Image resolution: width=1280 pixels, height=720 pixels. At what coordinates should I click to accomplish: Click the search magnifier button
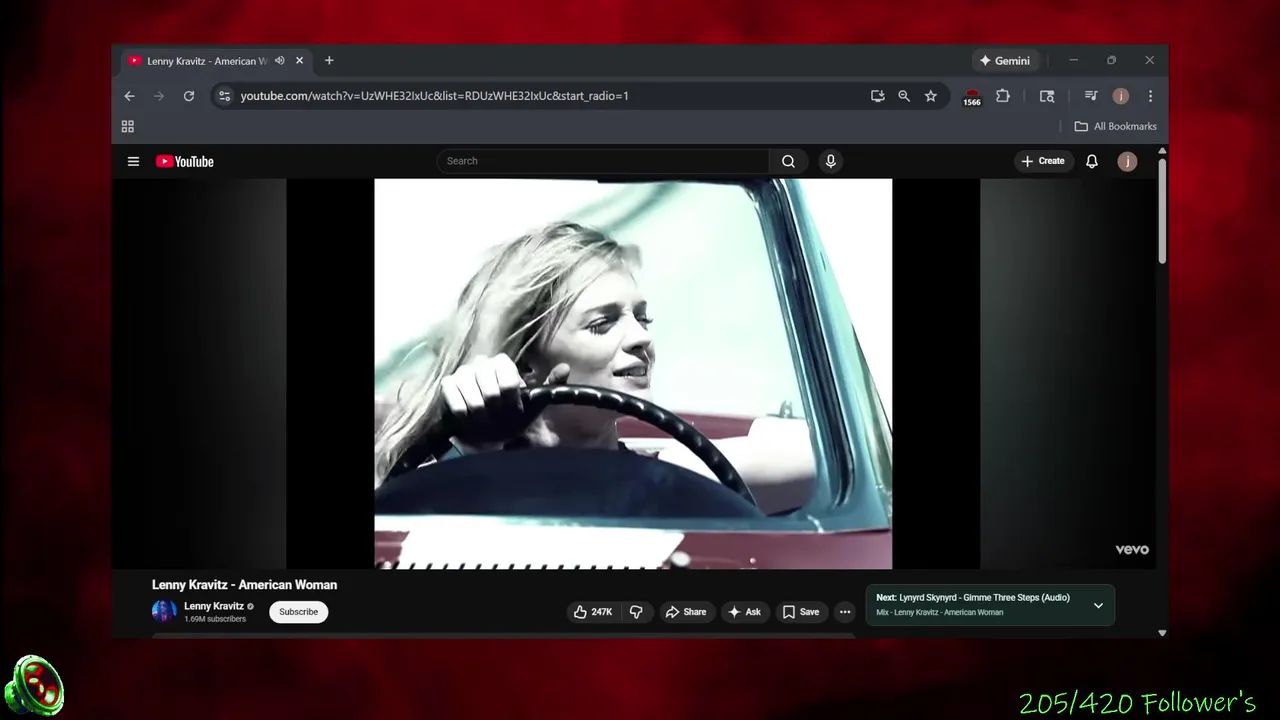click(x=789, y=161)
